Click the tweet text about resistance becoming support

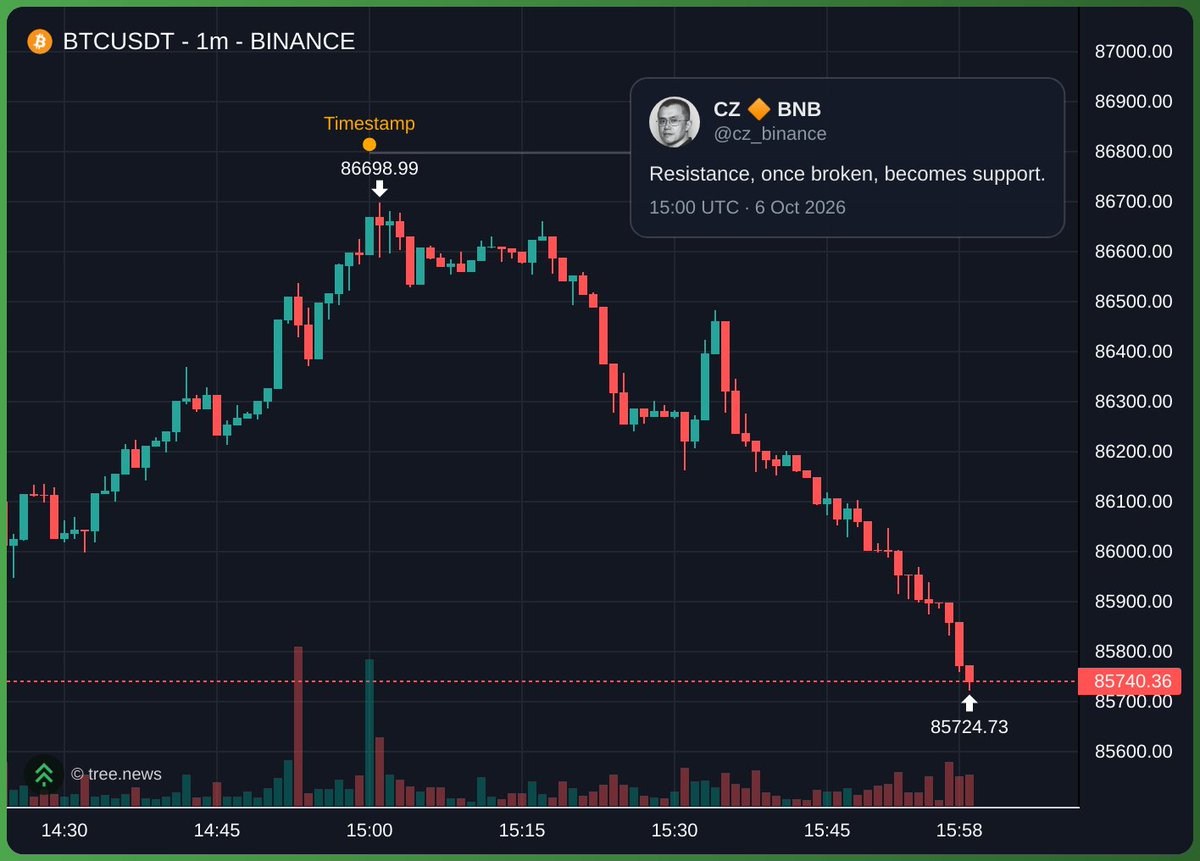(847, 174)
